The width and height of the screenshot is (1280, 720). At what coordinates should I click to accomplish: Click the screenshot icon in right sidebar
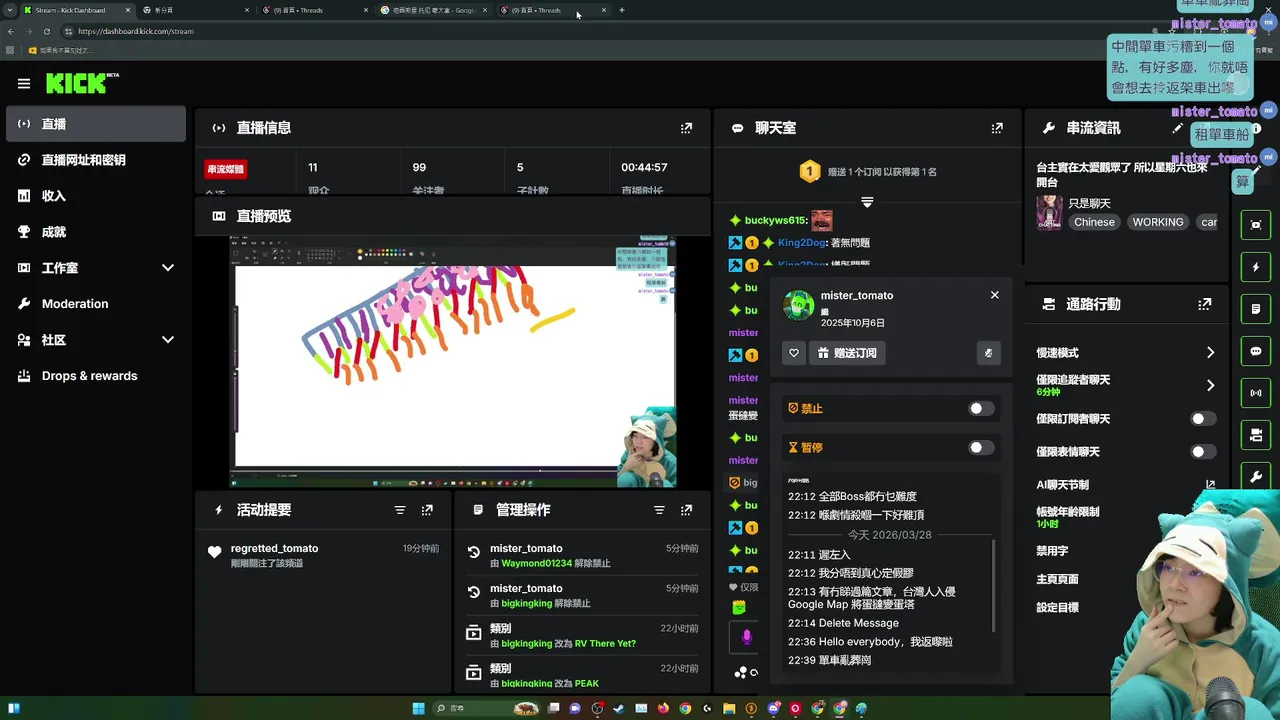(1256, 225)
